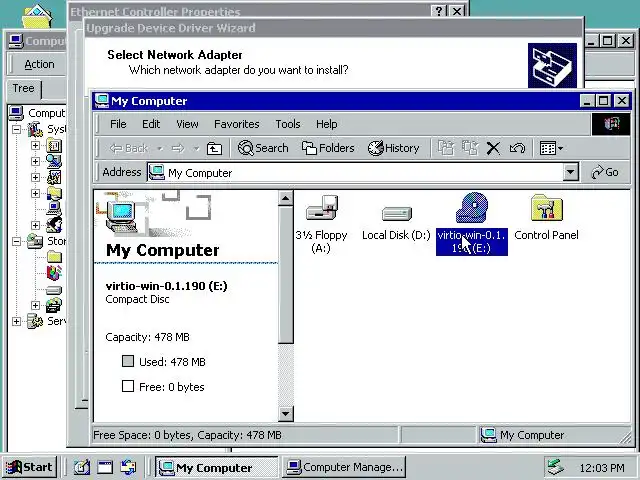
Task: Open the Tools menu
Action: coord(288,124)
